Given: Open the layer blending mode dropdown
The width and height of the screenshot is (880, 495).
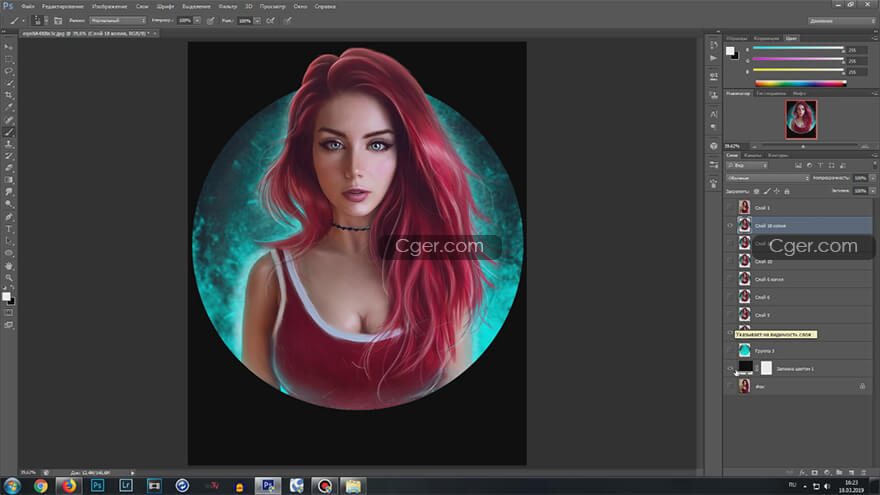Looking at the screenshot, I should pyautogui.click(x=768, y=178).
